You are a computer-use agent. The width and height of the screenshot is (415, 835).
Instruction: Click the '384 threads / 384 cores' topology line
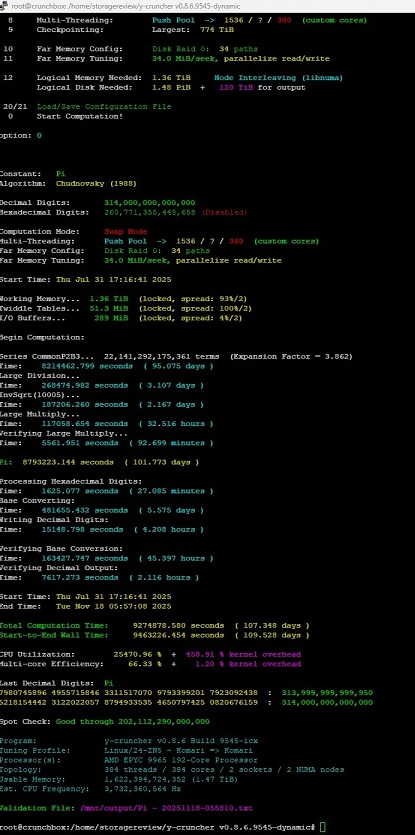[224, 769]
